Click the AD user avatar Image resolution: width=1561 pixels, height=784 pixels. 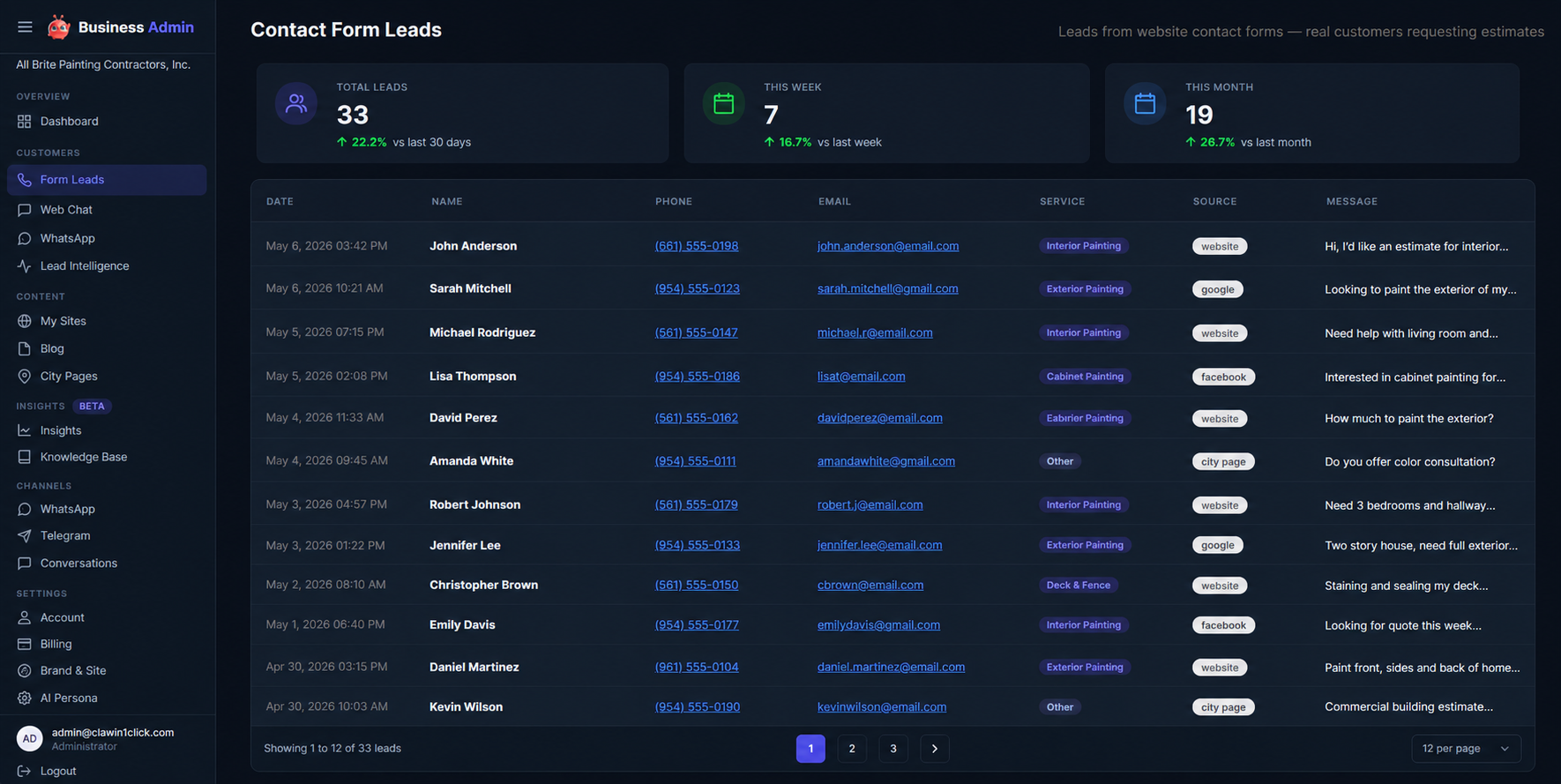30,739
